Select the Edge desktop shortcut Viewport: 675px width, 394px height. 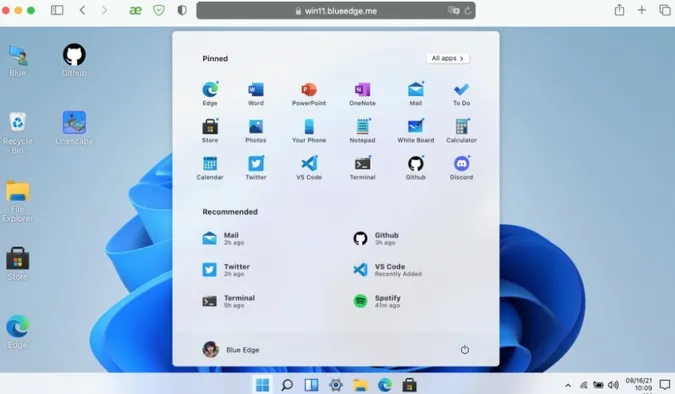click(18, 332)
